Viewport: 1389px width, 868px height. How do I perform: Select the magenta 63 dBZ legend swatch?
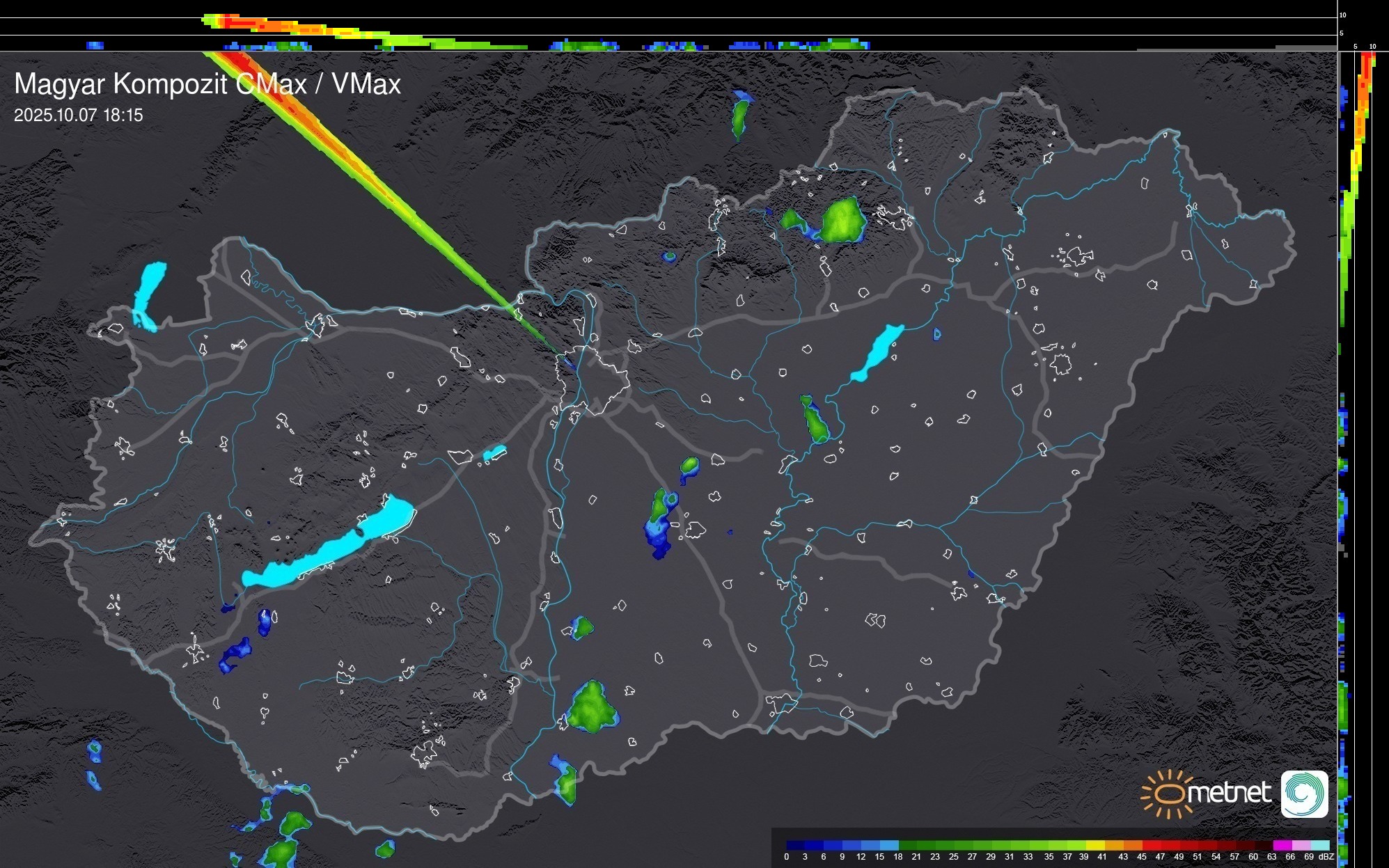(x=1282, y=845)
